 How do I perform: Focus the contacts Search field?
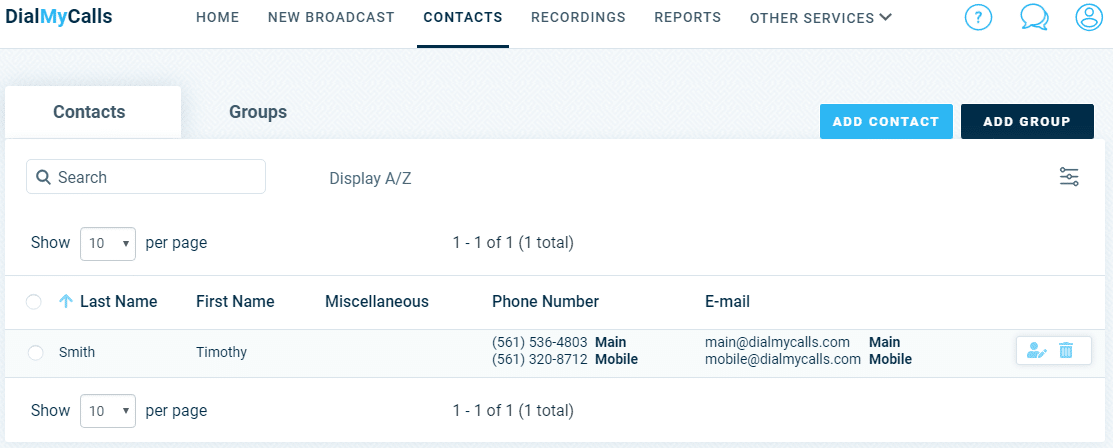pyautogui.click(x=146, y=177)
